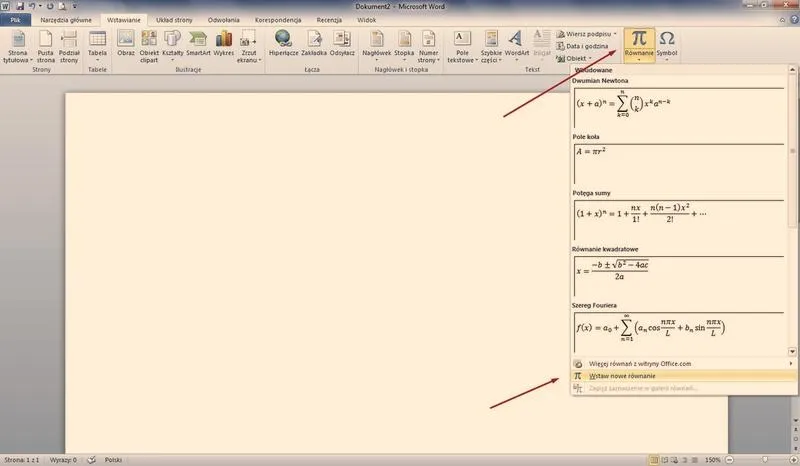This screenshot has height=466, width=800.
Task: Open the Obiekt clipart panel
Action: coord(149,46)
